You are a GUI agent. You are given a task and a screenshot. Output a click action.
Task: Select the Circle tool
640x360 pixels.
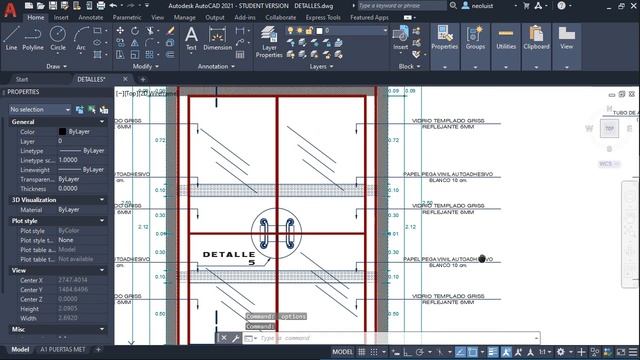[x=58, y=38]
